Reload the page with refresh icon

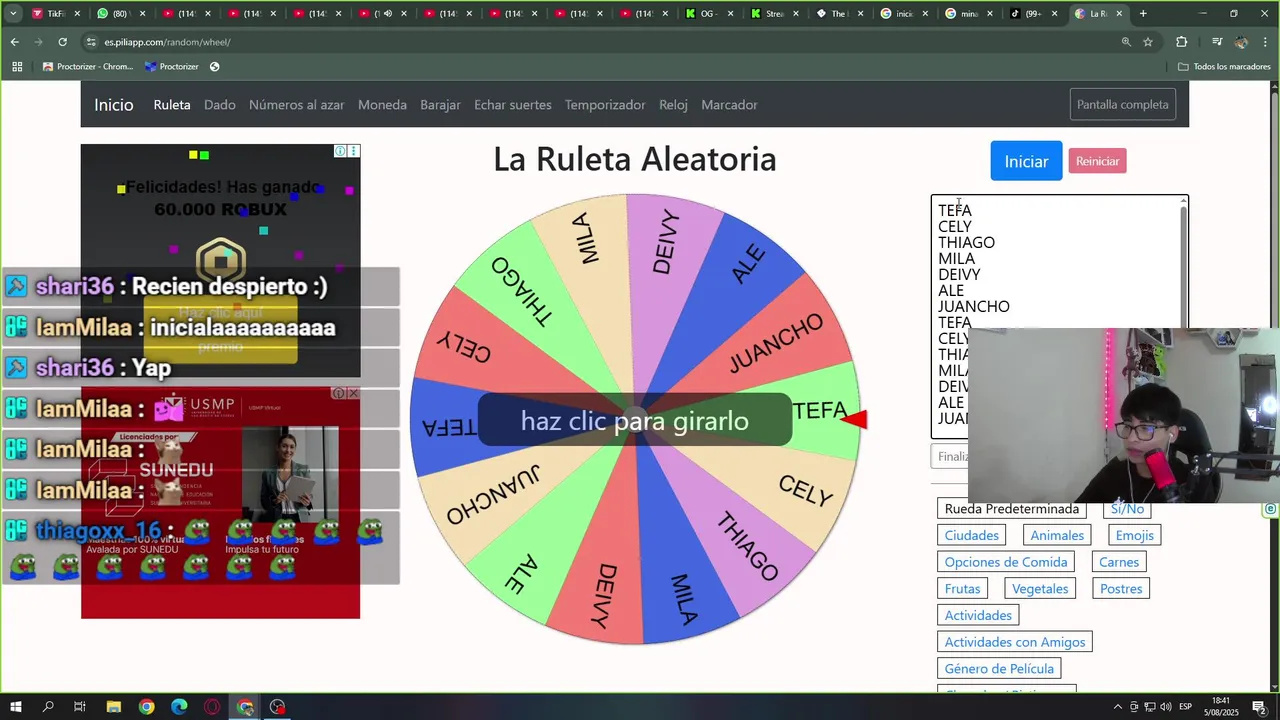62,42
